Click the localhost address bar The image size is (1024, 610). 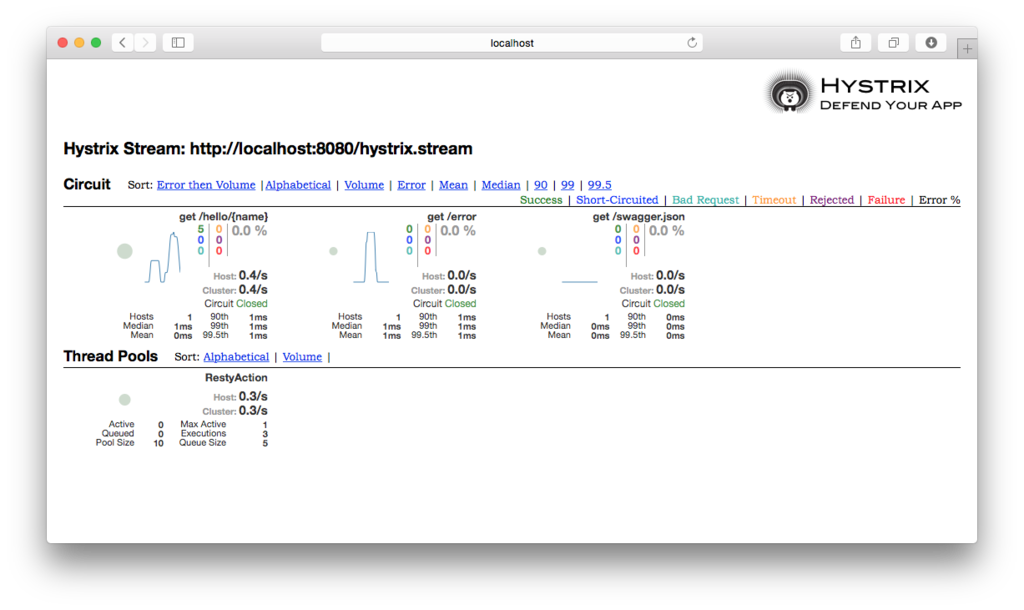(x=512, y=42)
